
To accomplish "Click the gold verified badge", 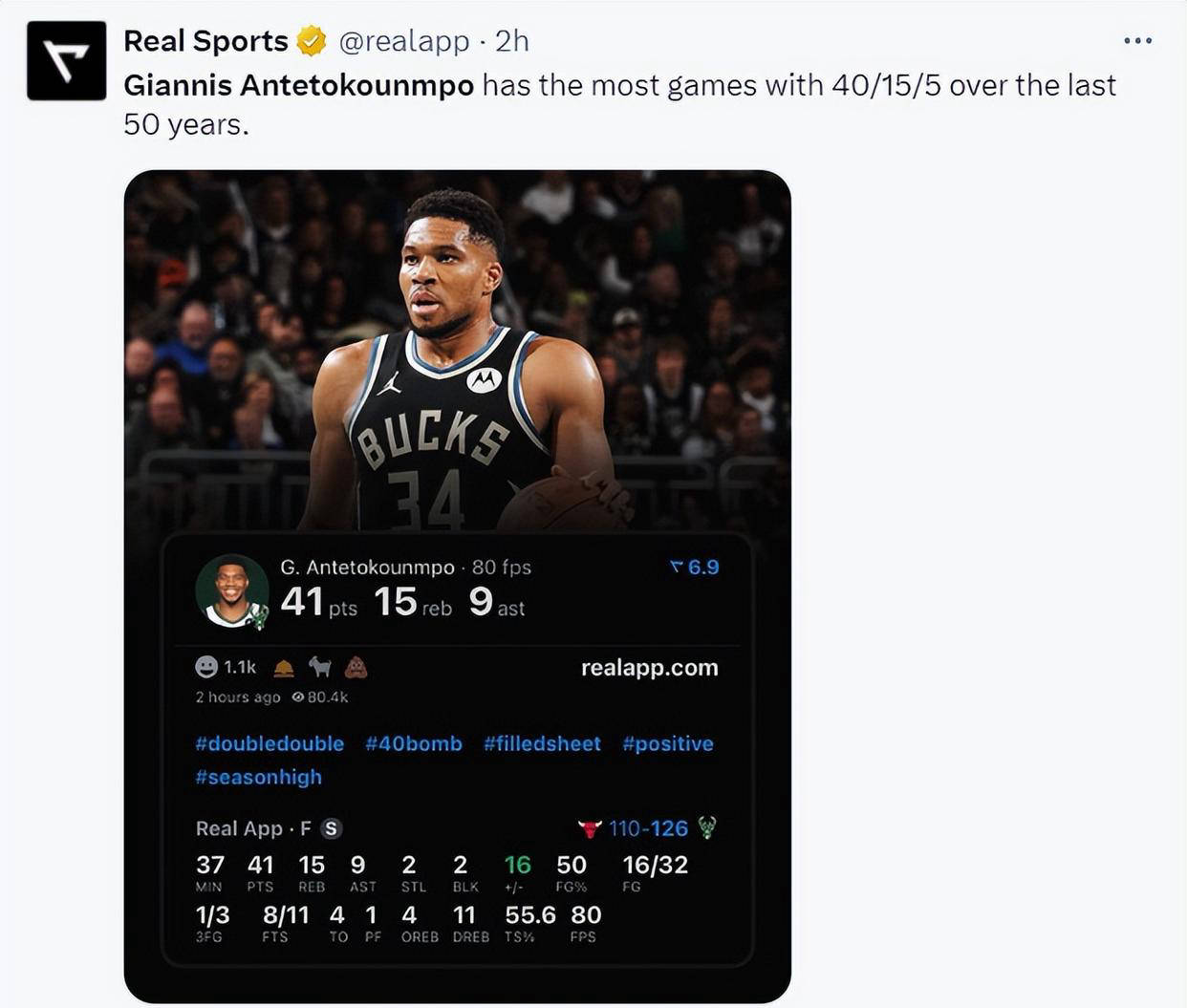I will [x=311, y=42].
